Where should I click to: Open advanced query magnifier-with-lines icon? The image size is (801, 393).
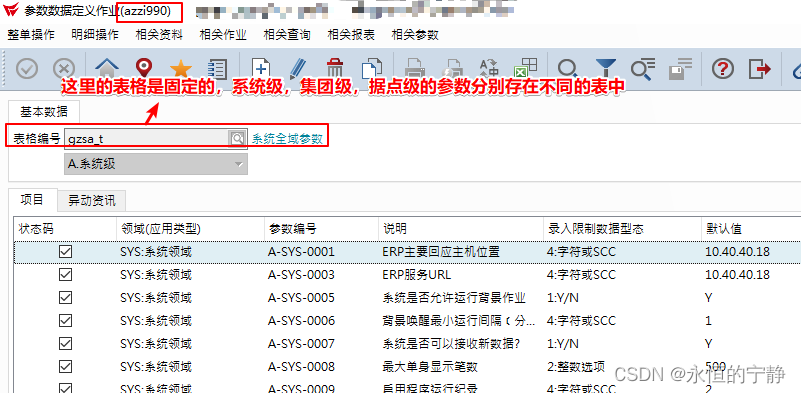click(x=643, y=69)
